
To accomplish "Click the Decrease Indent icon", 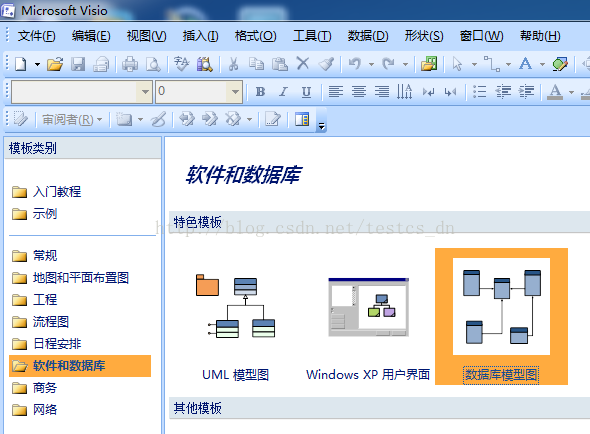I will [503, 91].
